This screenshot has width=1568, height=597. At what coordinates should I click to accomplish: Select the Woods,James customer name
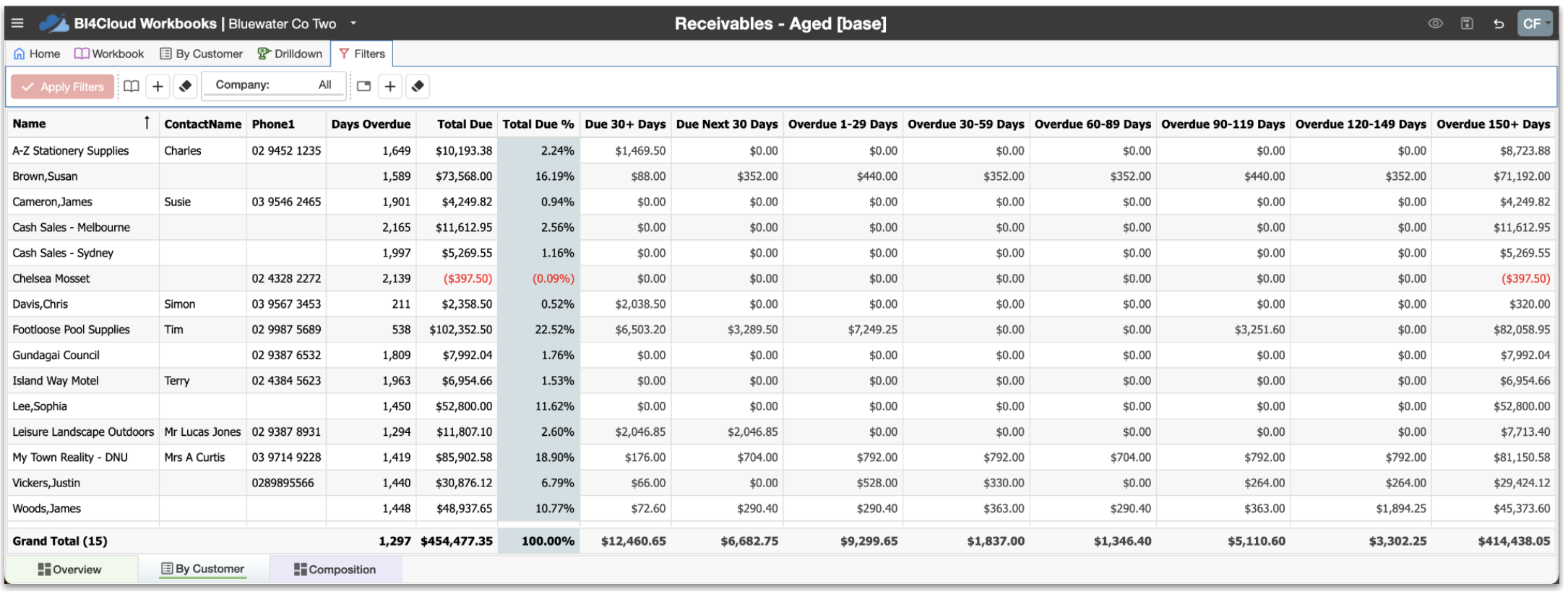tap(47, 509)
